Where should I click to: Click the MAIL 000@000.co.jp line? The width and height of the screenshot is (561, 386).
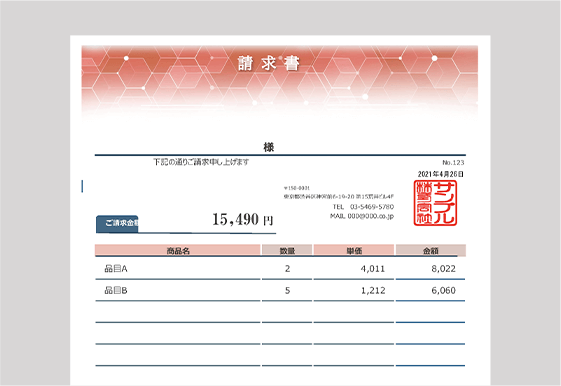pos(362,216)
